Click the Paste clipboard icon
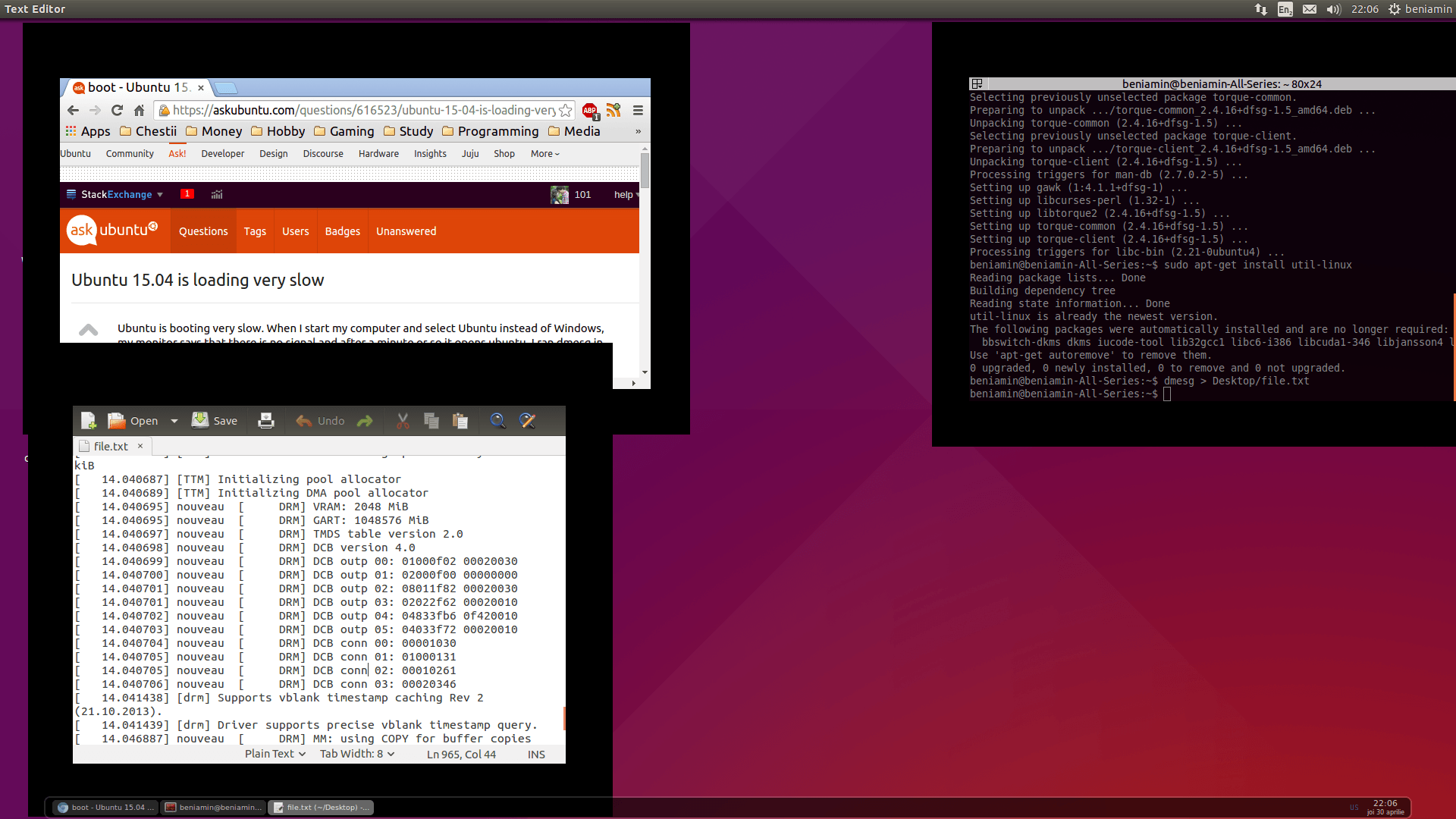The width and height of the screenshot is (1456, 819). coord(460,421)
